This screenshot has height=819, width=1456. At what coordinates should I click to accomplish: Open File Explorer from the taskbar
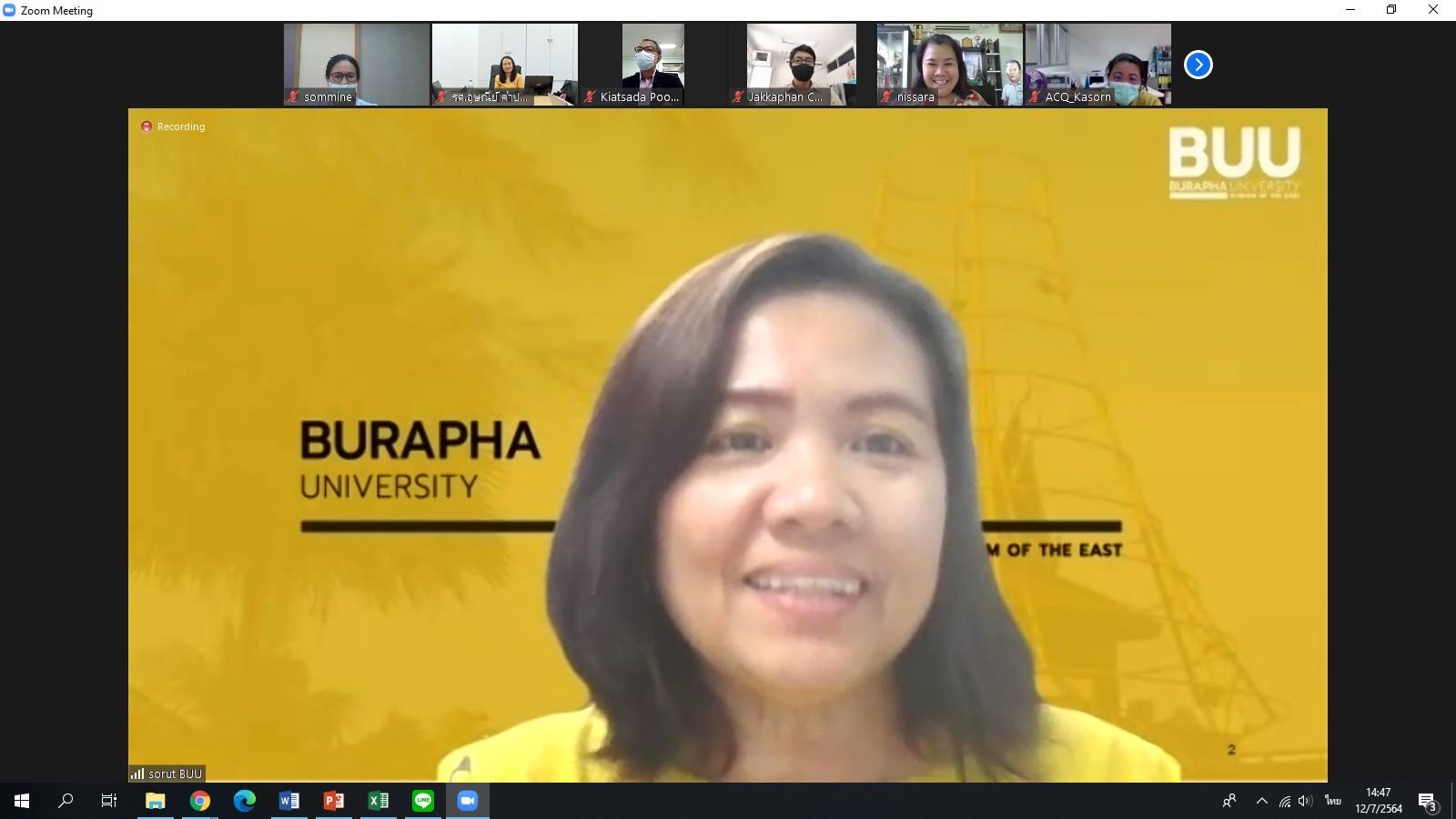click(x=156, y=801)
